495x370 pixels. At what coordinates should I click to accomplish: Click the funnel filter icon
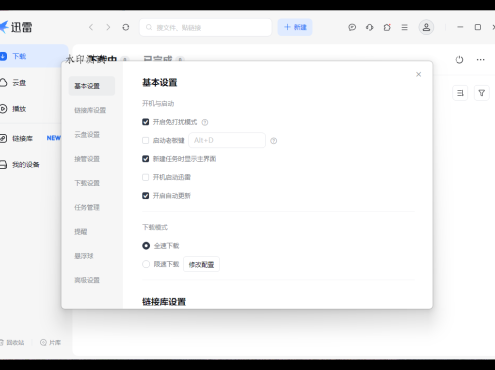(482, 93)
